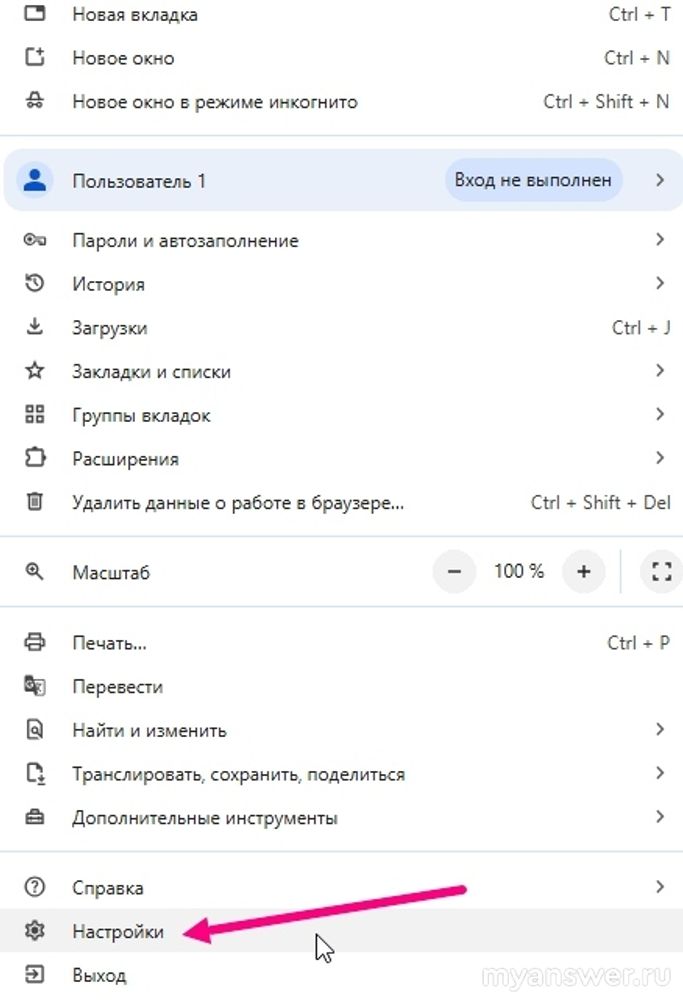Click the star icon for Закладки и списки
This screenshot has width=683, height=1000.
(x=35, y=371)
